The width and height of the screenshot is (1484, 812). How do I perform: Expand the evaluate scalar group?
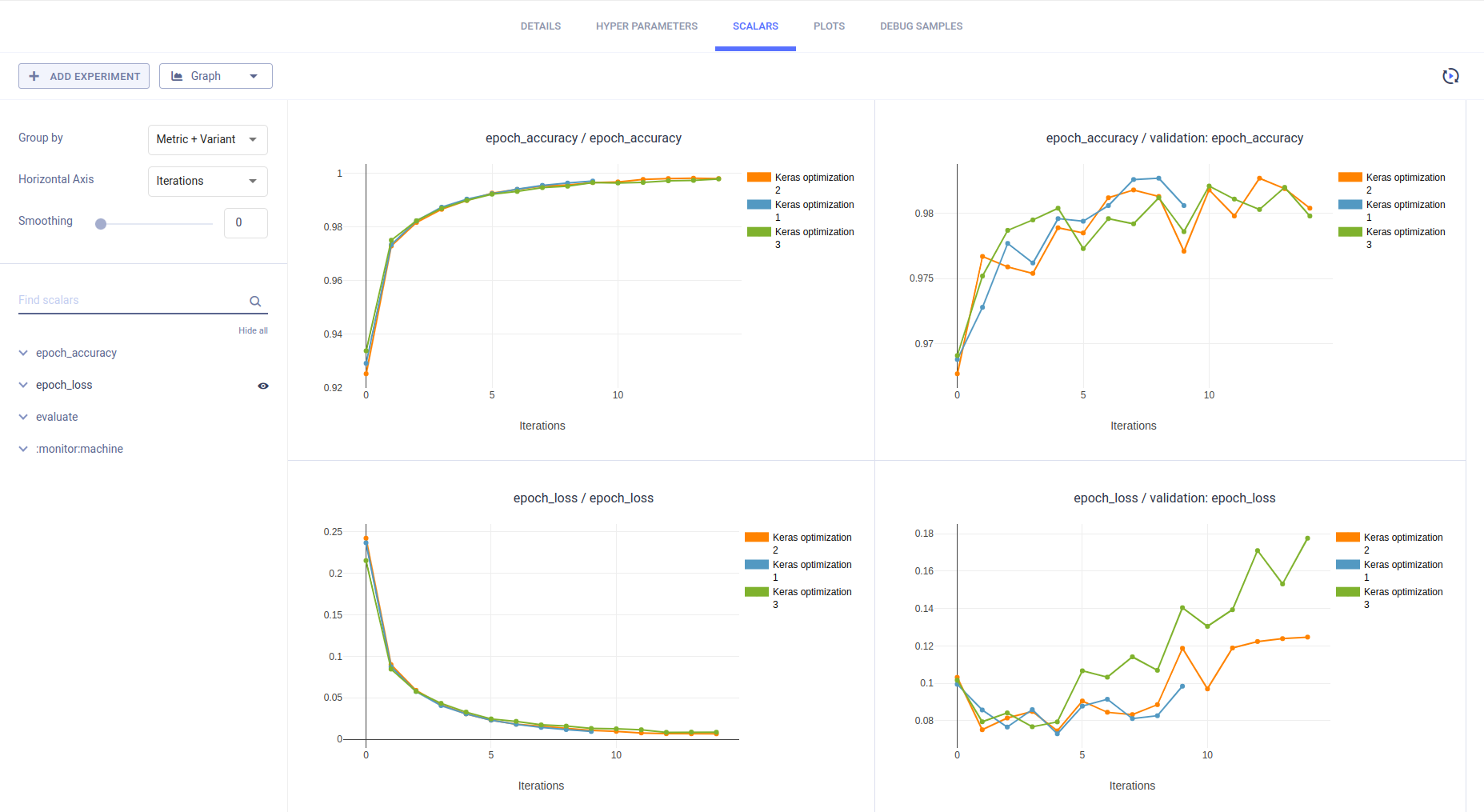(23, 417)
